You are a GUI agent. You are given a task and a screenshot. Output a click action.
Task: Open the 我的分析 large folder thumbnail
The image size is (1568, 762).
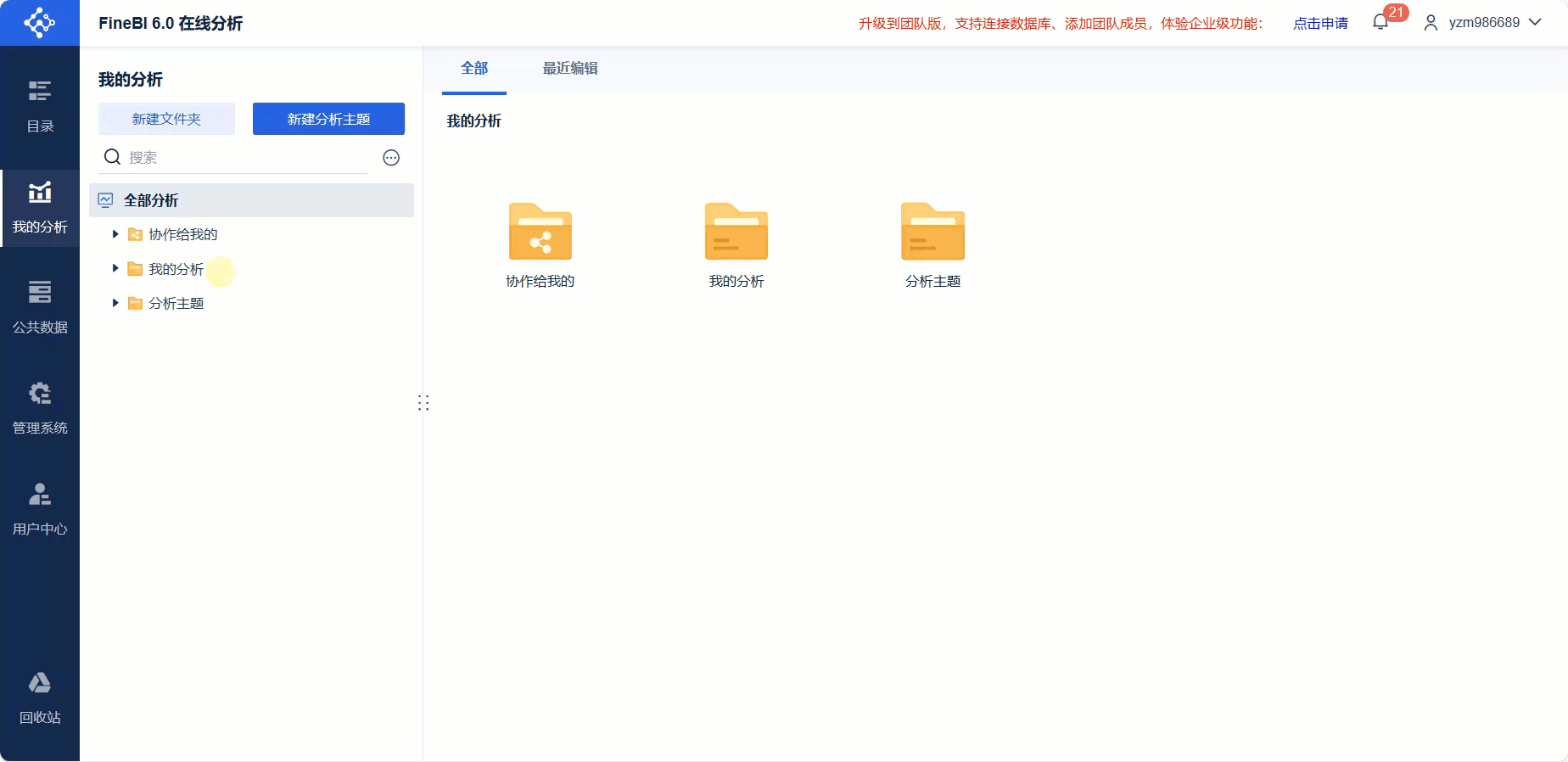[x=736, y=231]
